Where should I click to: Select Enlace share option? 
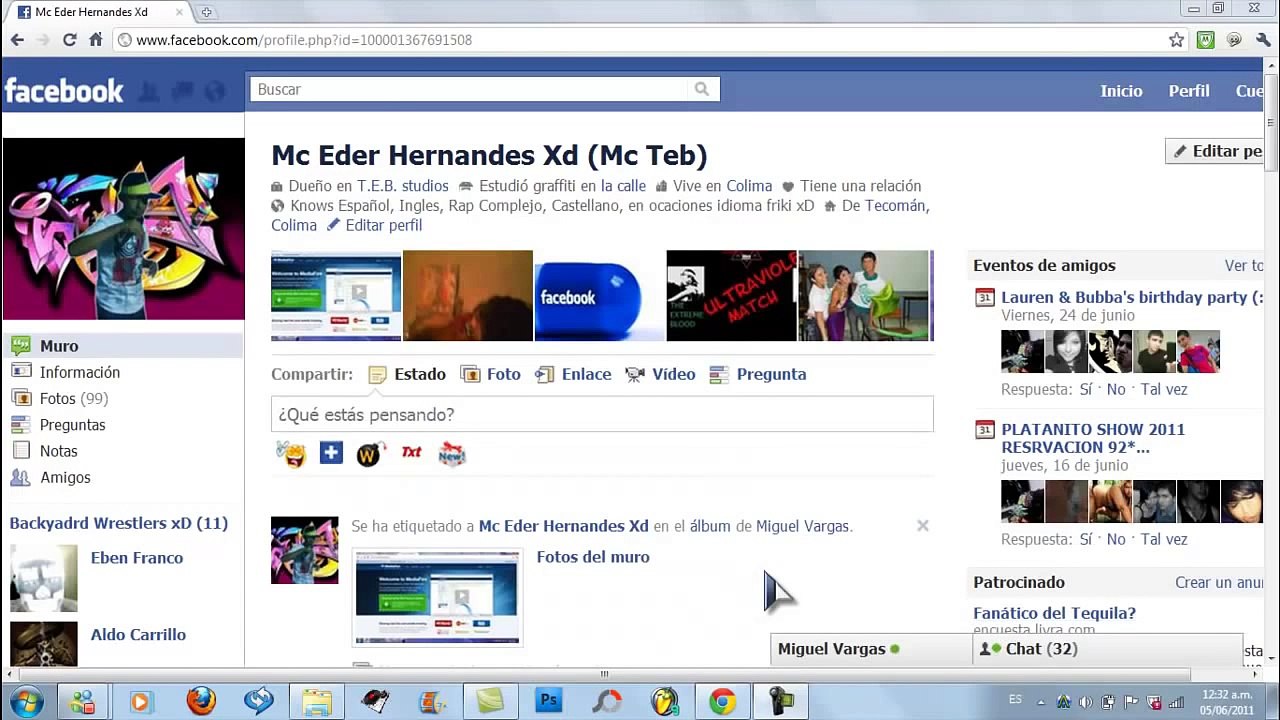click(573, 374)
